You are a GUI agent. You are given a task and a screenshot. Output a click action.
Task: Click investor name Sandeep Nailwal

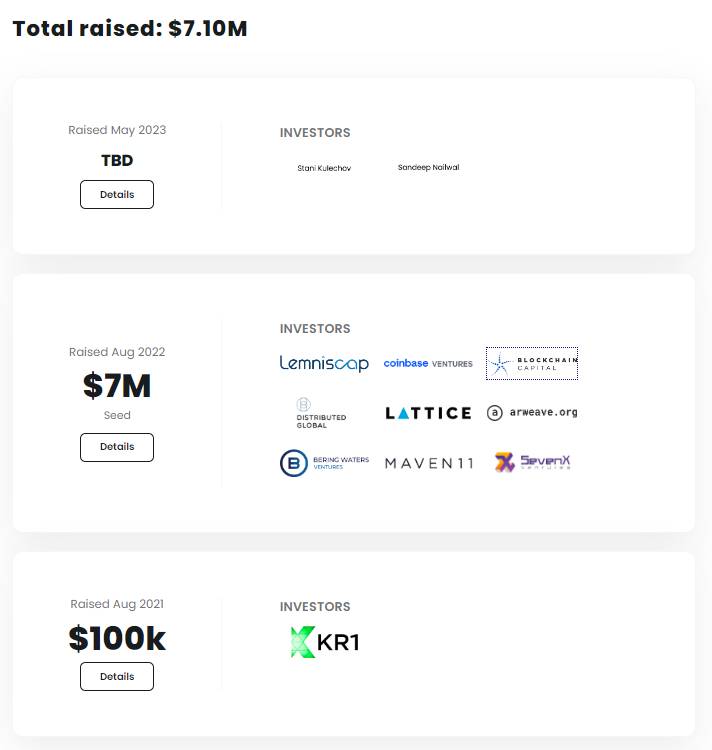click(428, 167)
